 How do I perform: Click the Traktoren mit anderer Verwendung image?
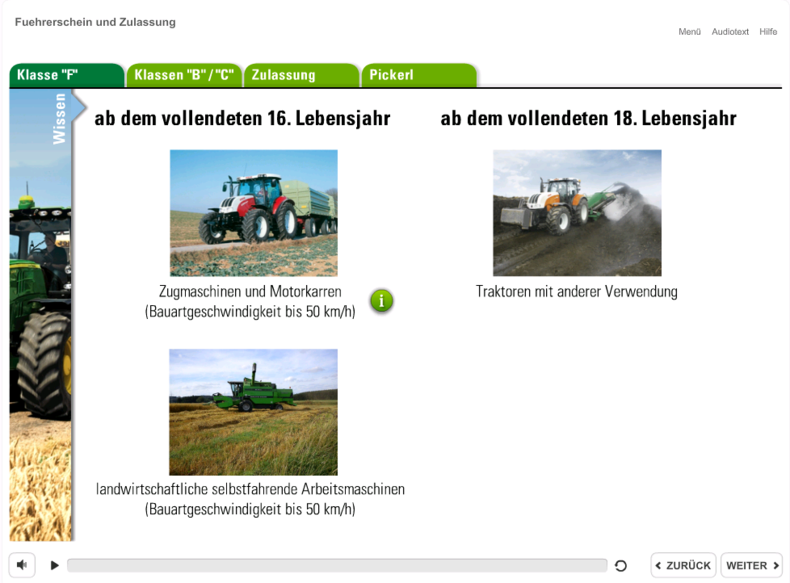[x=577, y=212]
